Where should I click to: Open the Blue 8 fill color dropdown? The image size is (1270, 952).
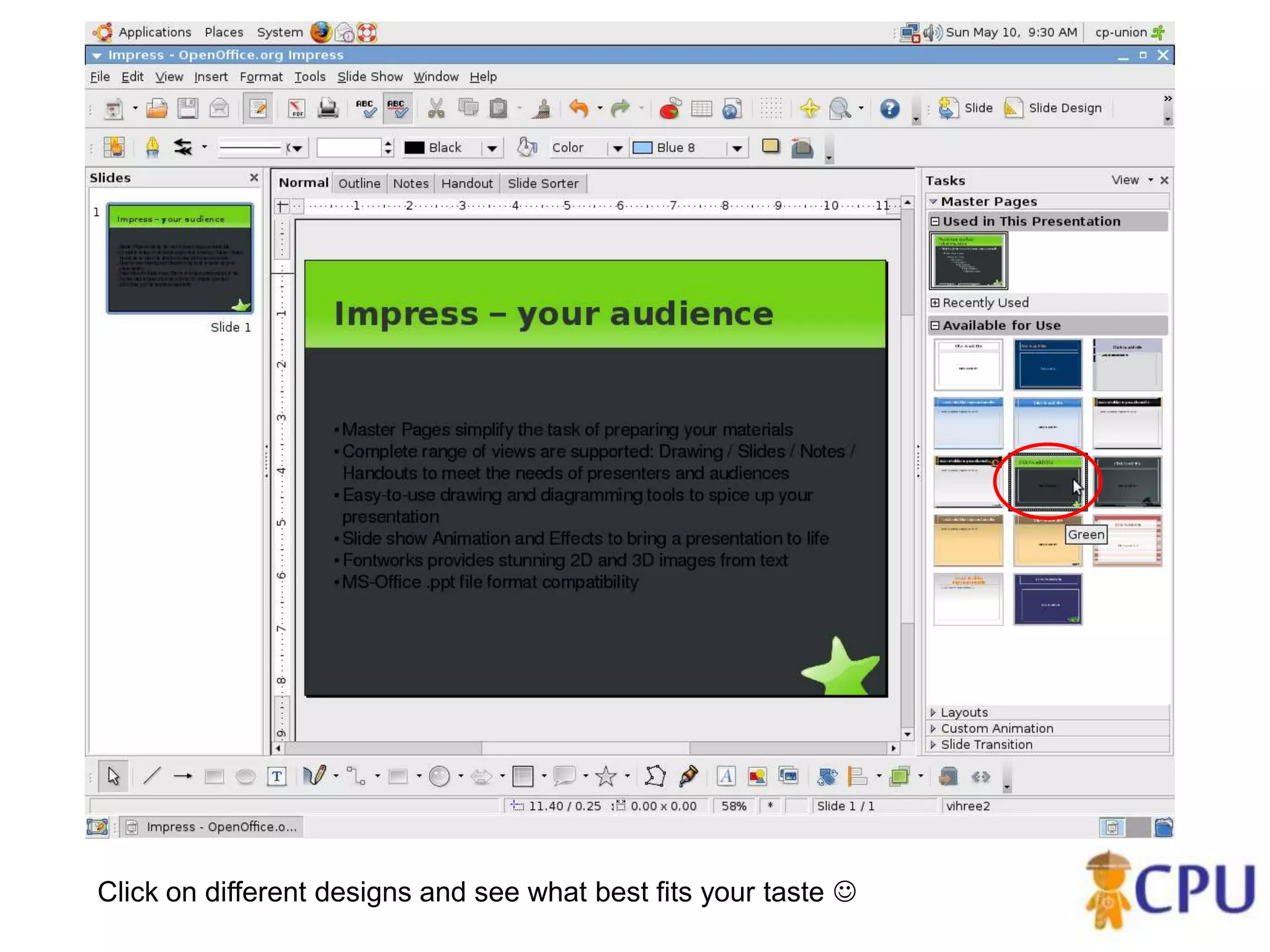[737, 148]
